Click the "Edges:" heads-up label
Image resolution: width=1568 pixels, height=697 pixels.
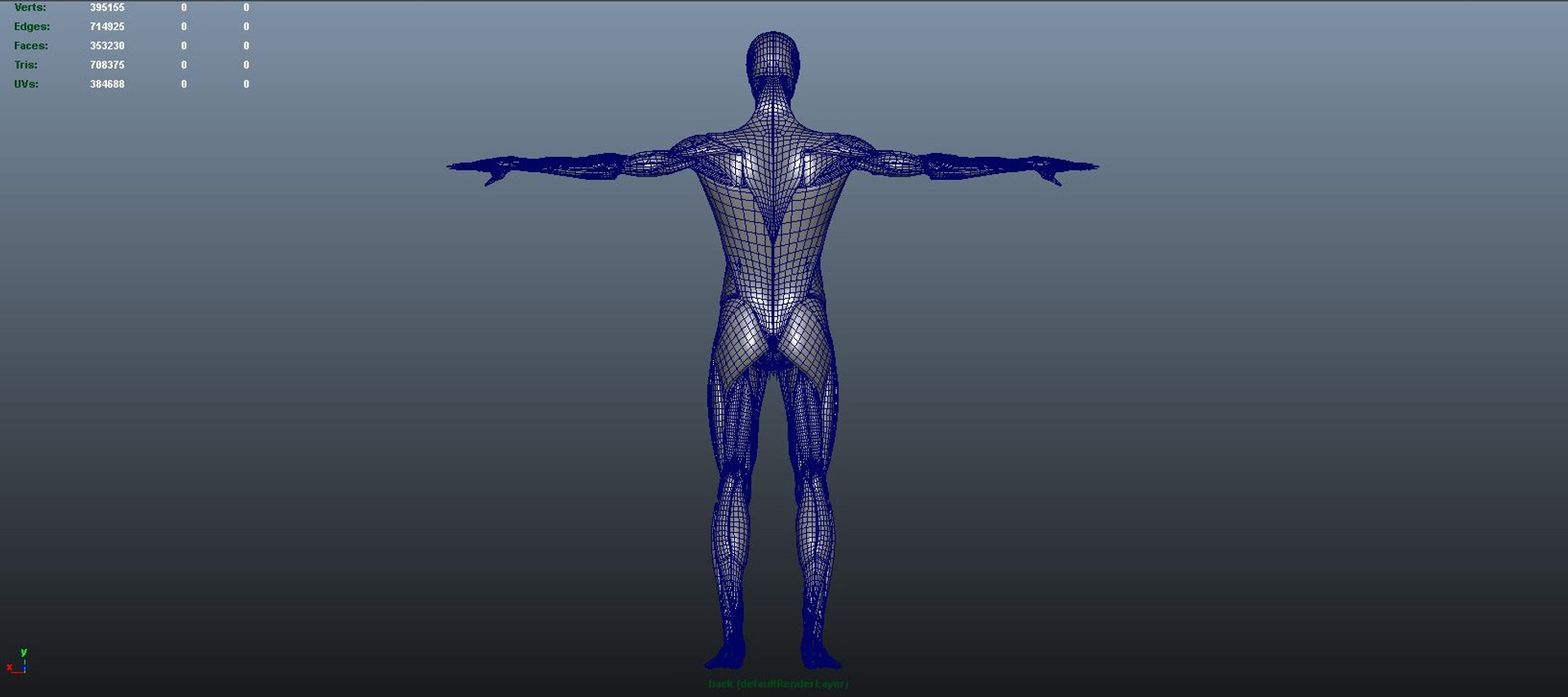click(x=32, y=26)
